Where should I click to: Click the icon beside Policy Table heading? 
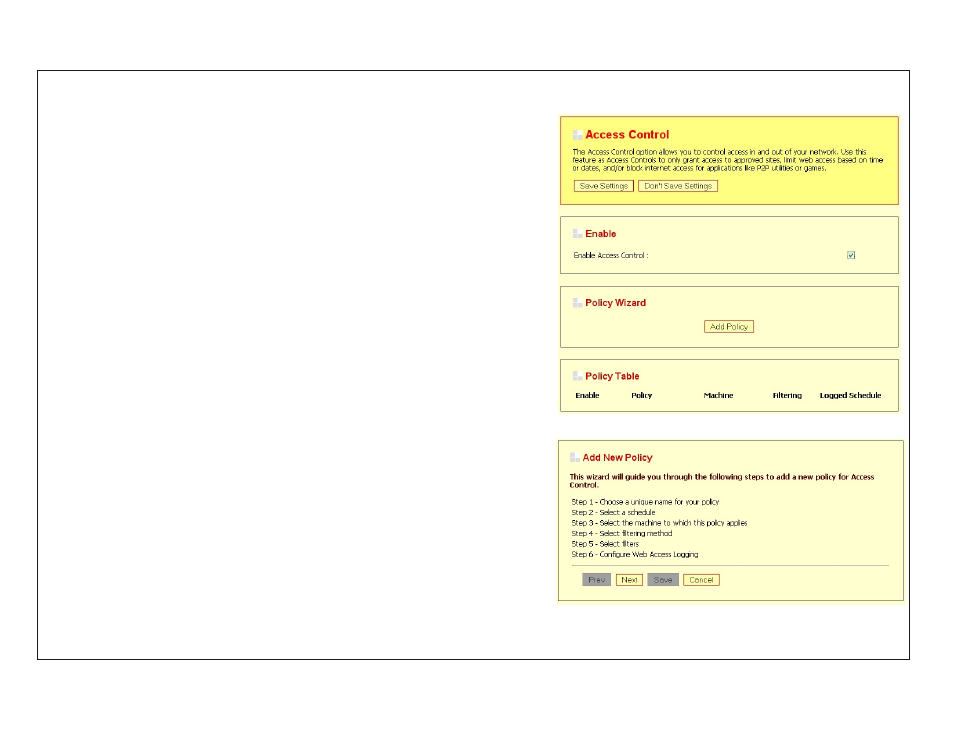(577, 376)
